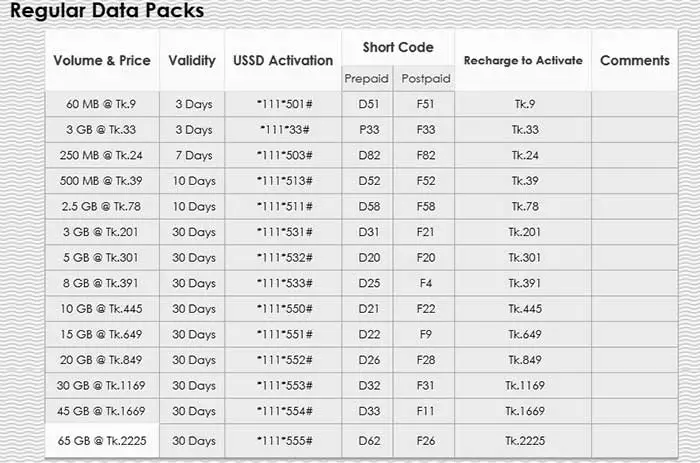Select the 20 GB @ Tk.849 cell
The width and height of the screenshot is (700, 463).
tap(102, 361)
